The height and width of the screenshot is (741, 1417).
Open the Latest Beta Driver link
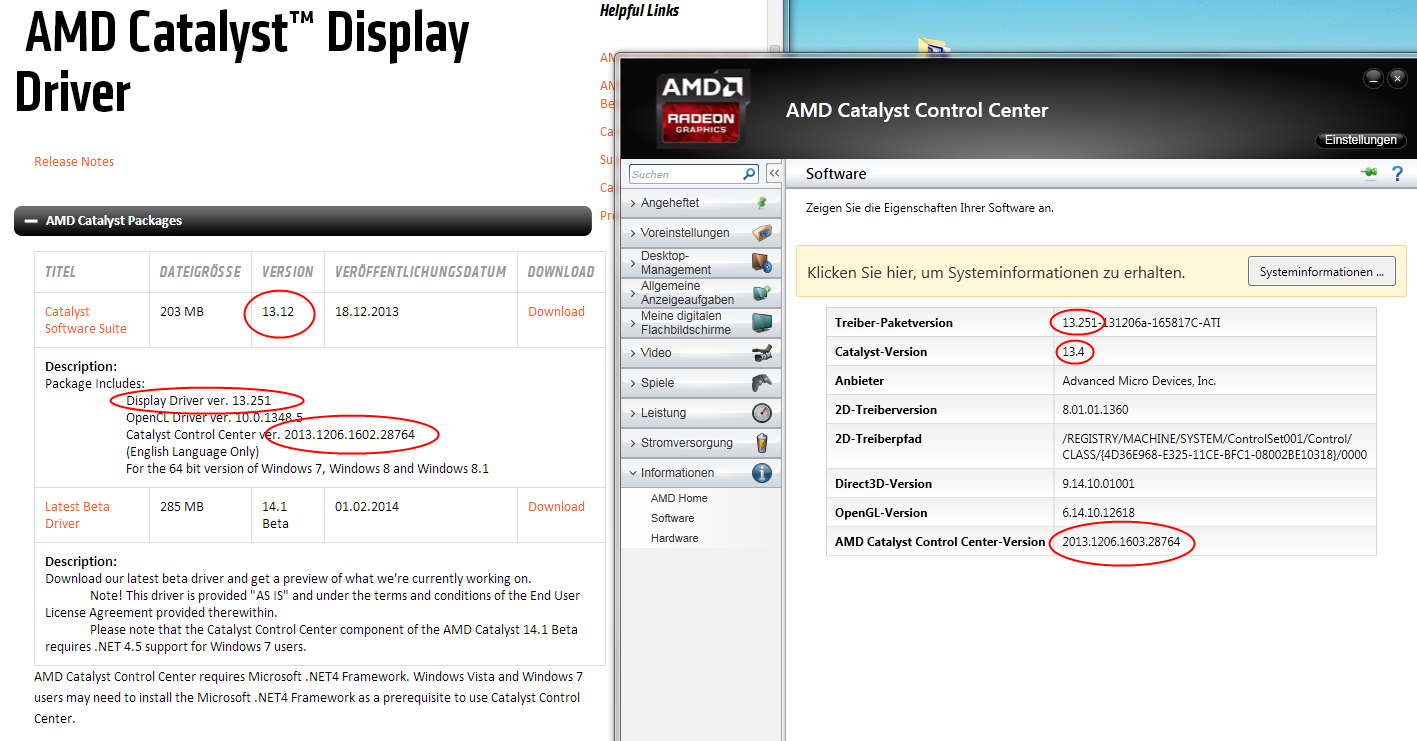[x=77, y=515]
